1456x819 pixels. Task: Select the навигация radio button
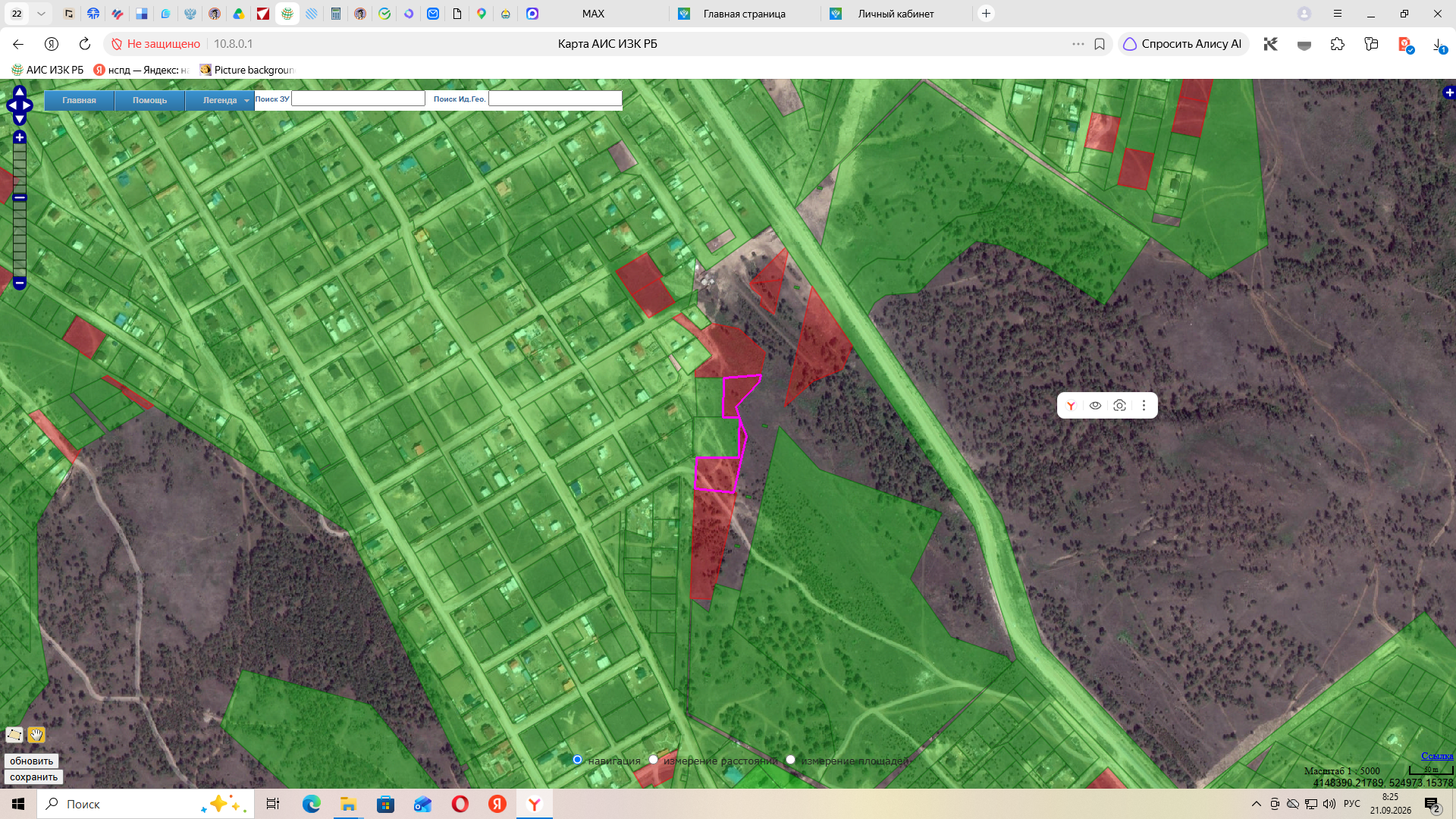tap(577, 760)
